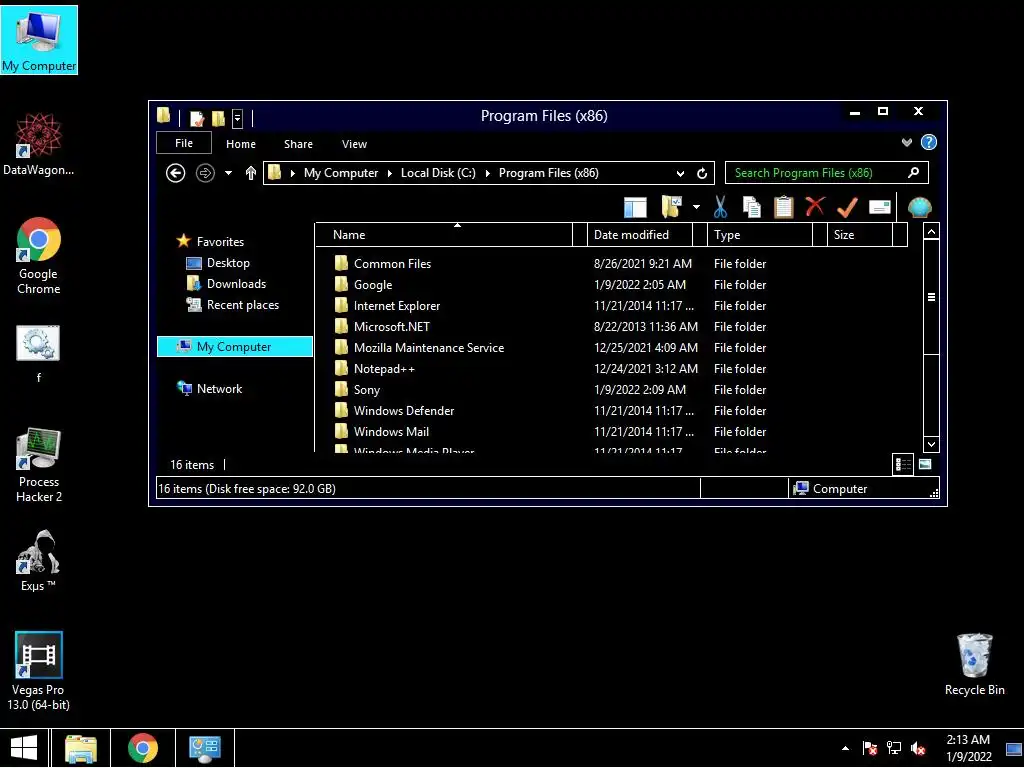Image resolution: width=1024 pixels, height=768 pixels.
Task: Open the Windows Start button
Action: tap(24, 748)
